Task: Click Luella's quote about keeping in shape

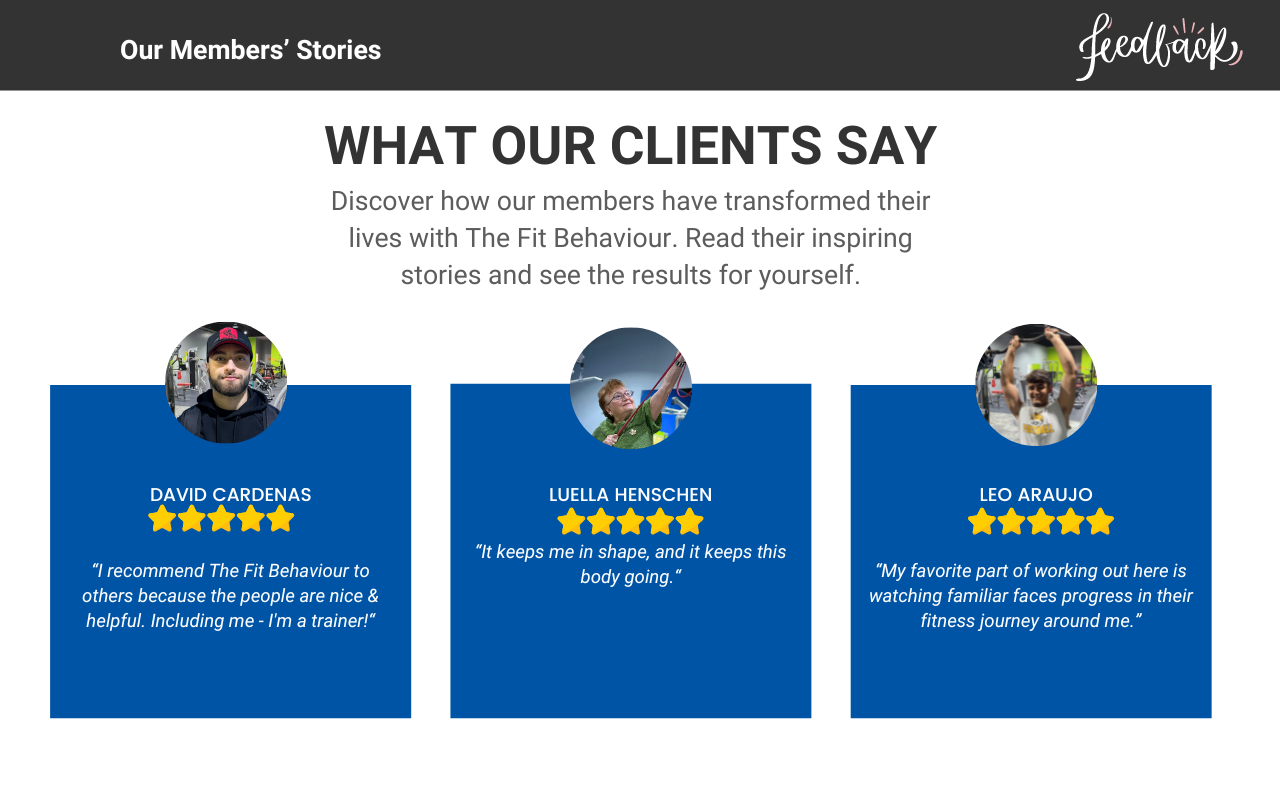Action: (x=630, y=564)
